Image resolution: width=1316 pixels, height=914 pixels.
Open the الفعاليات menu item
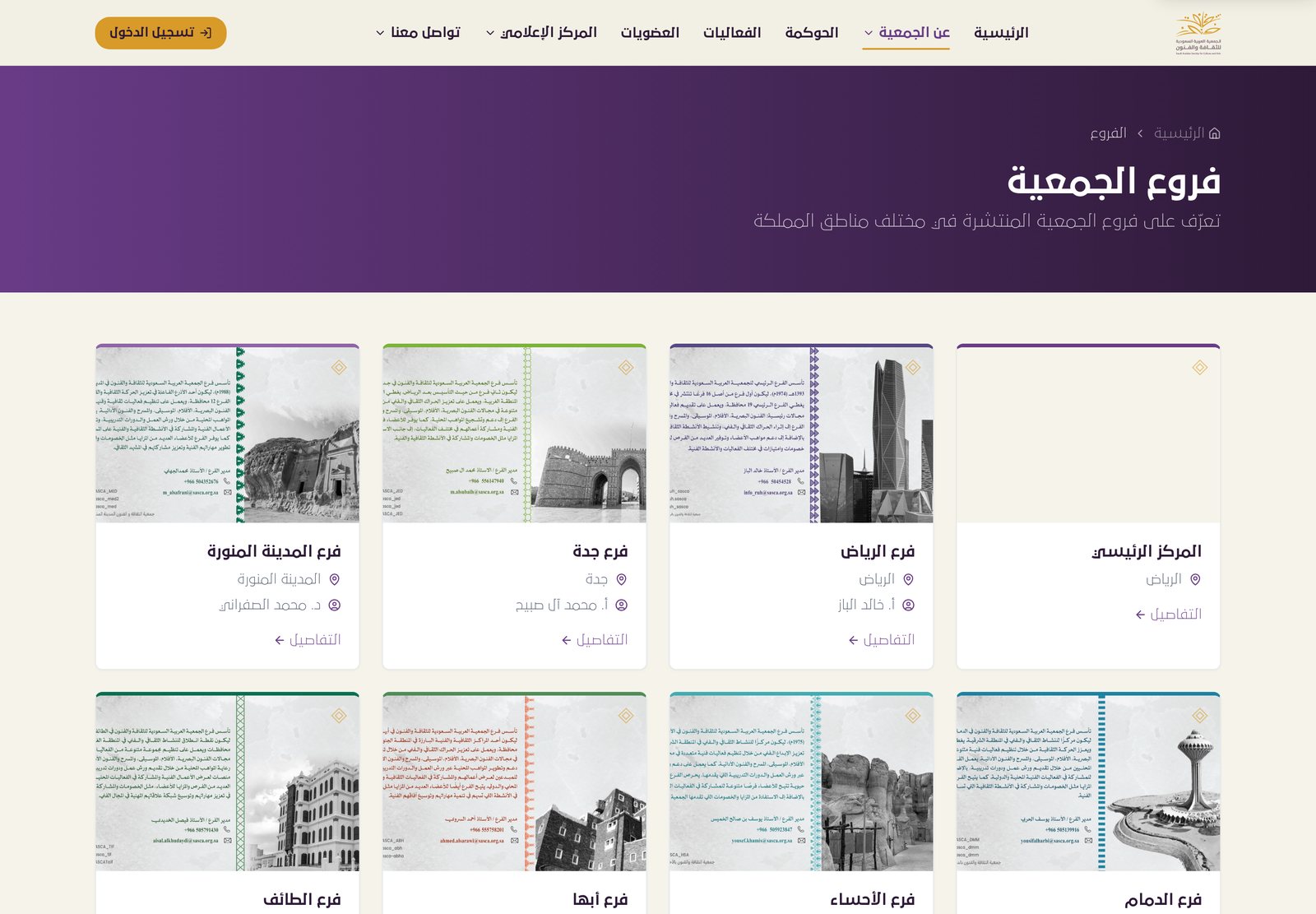[x=732, y=33]
